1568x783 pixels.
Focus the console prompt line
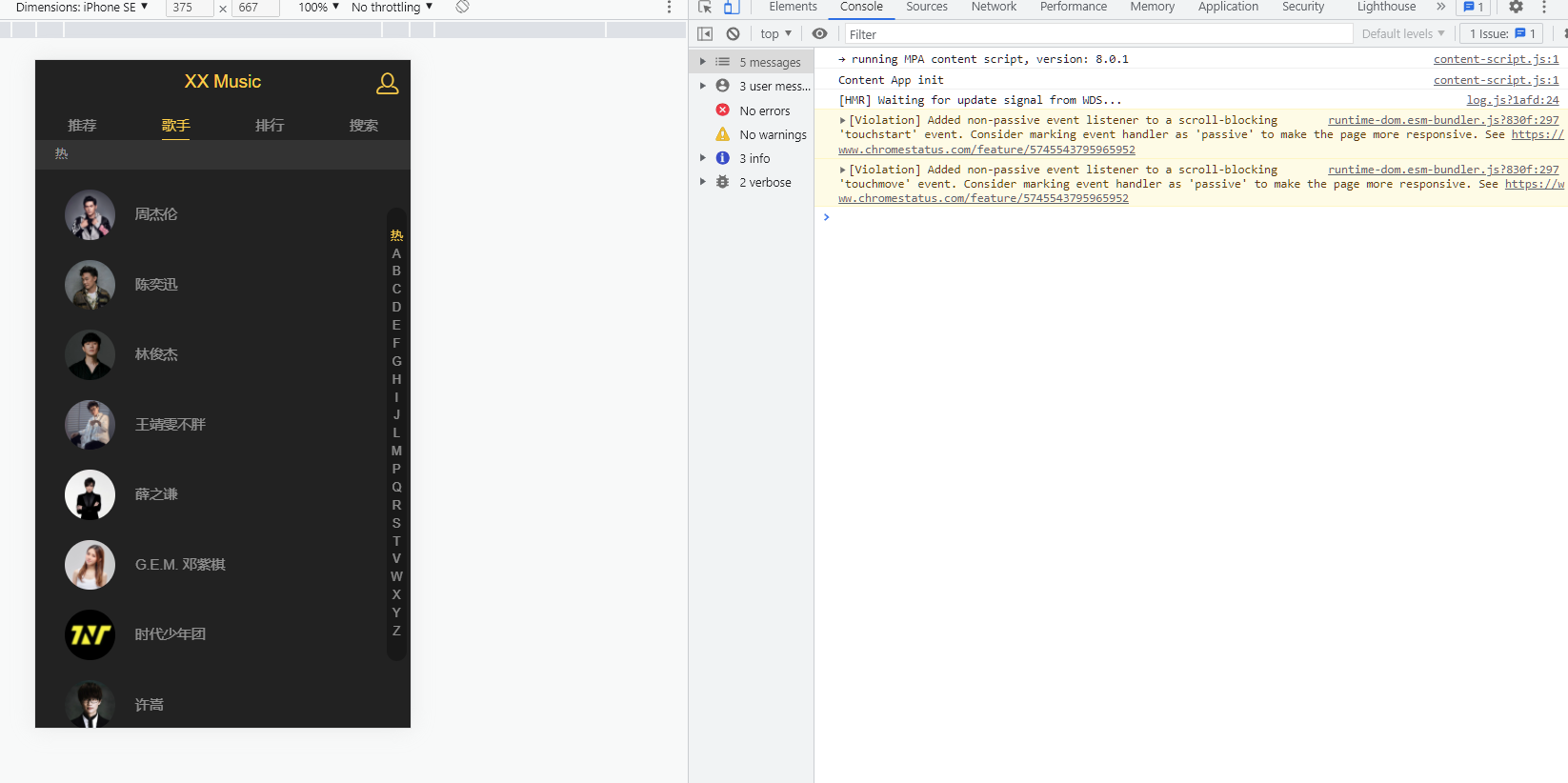click(1191, 217)
